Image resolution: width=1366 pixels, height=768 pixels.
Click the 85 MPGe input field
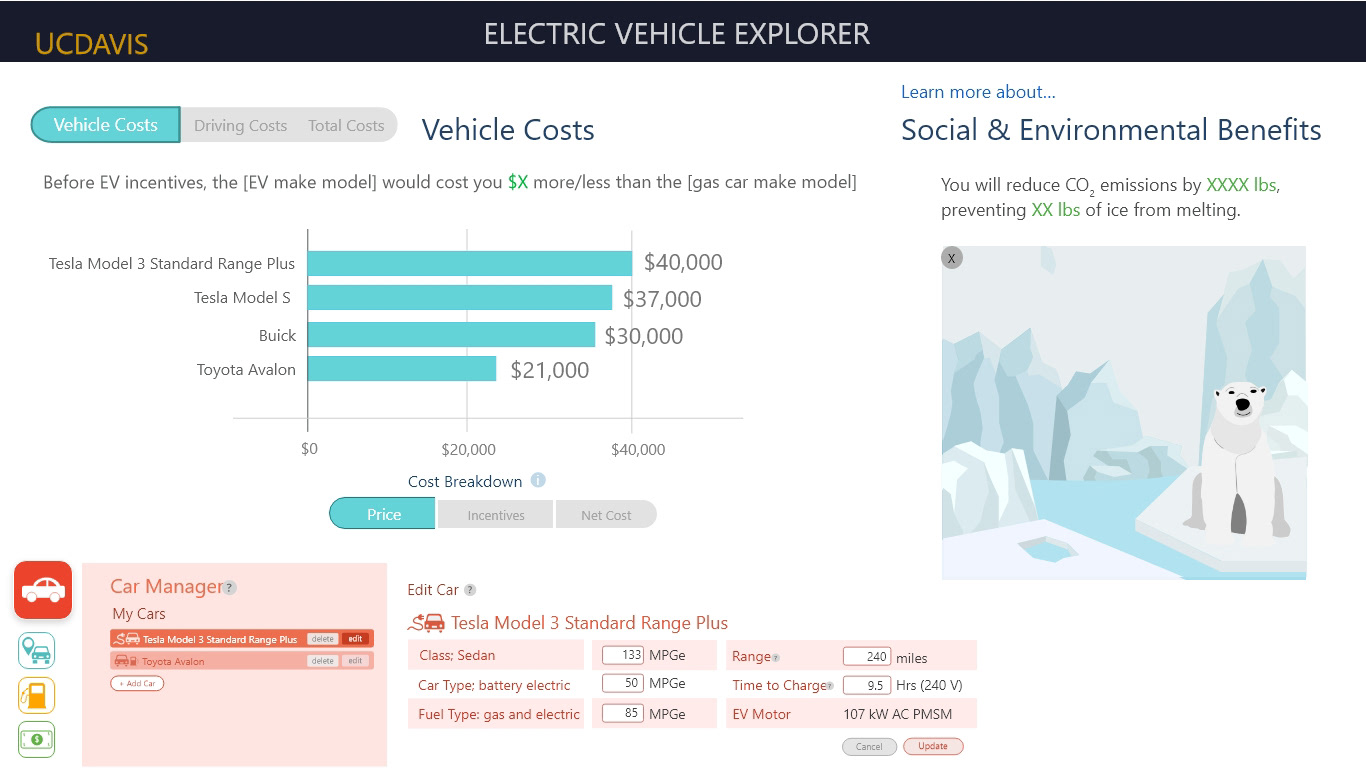coord(623,713)
